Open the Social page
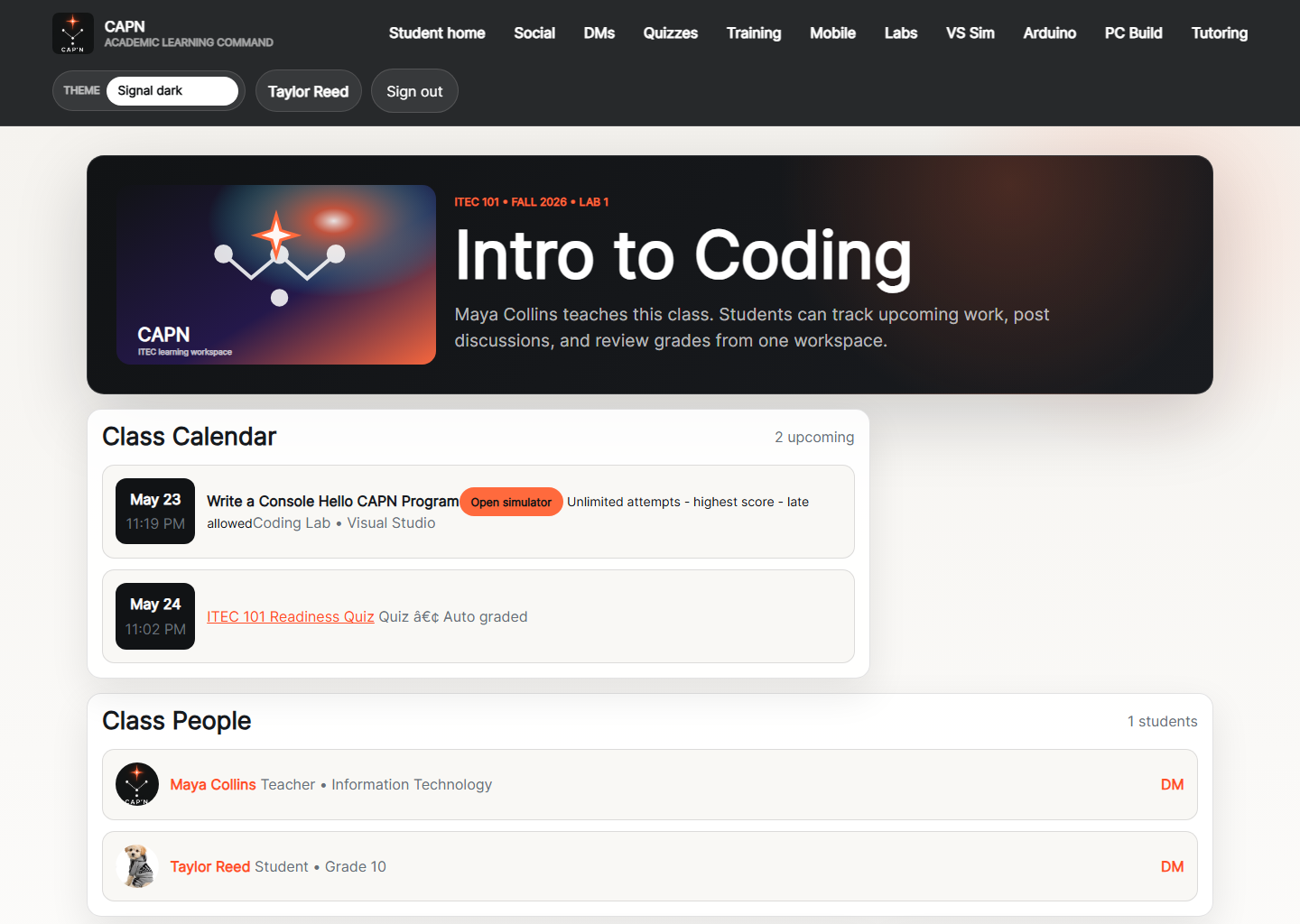This screenshot has height=924, width=1300. click(534, 33)
